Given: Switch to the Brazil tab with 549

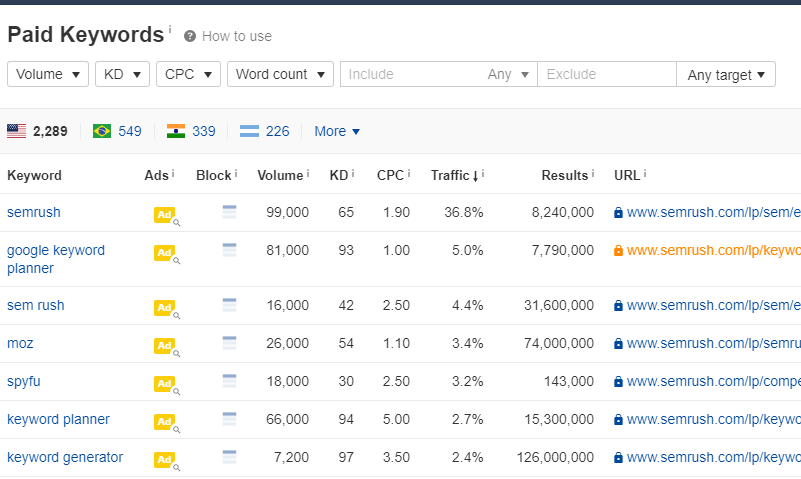Looking at the screenshot, I should [117, 131].
